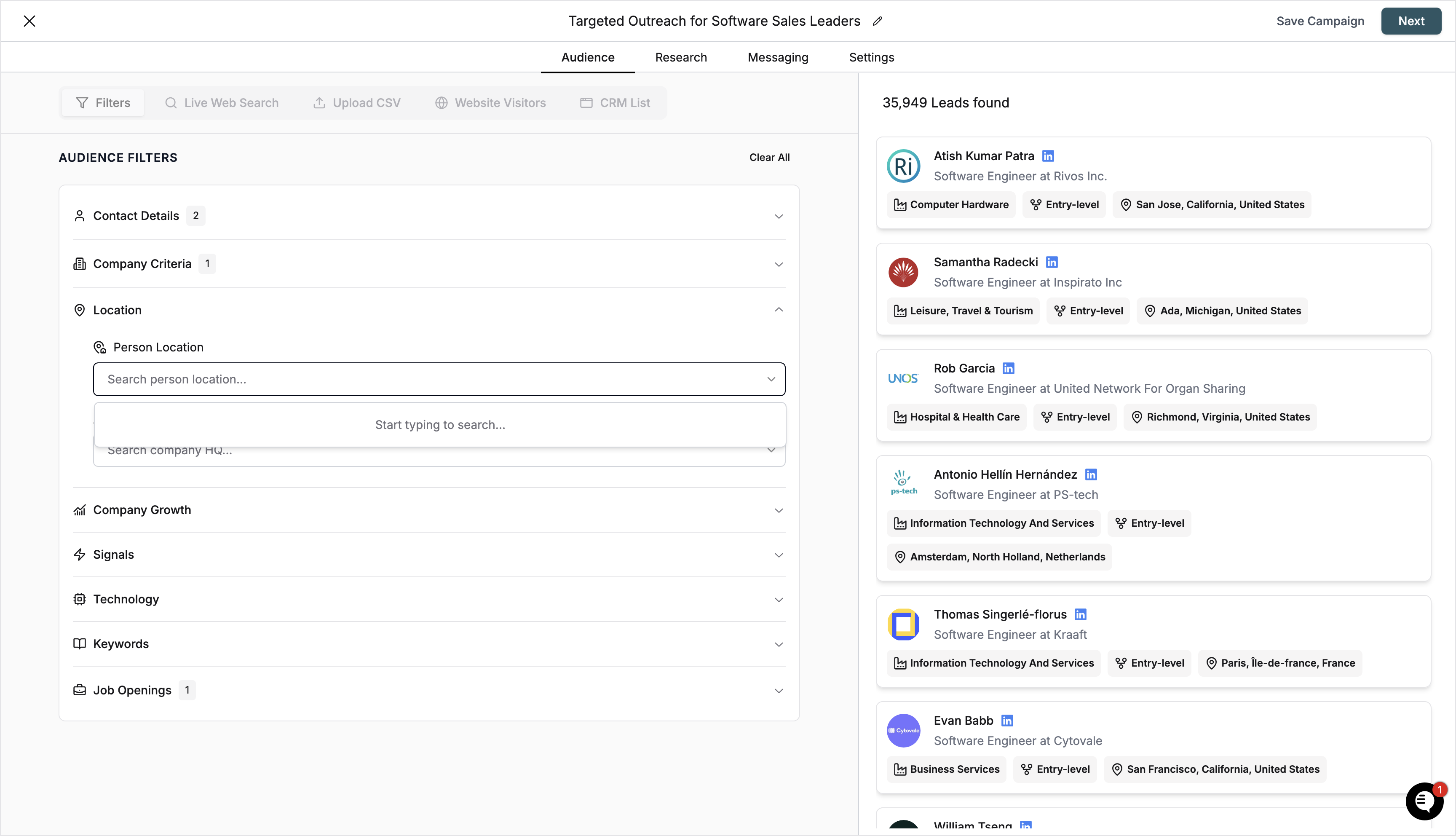Click Rob Garcia's LinkedIn badge
The image size is (1456, 836).
point(1008,368)
